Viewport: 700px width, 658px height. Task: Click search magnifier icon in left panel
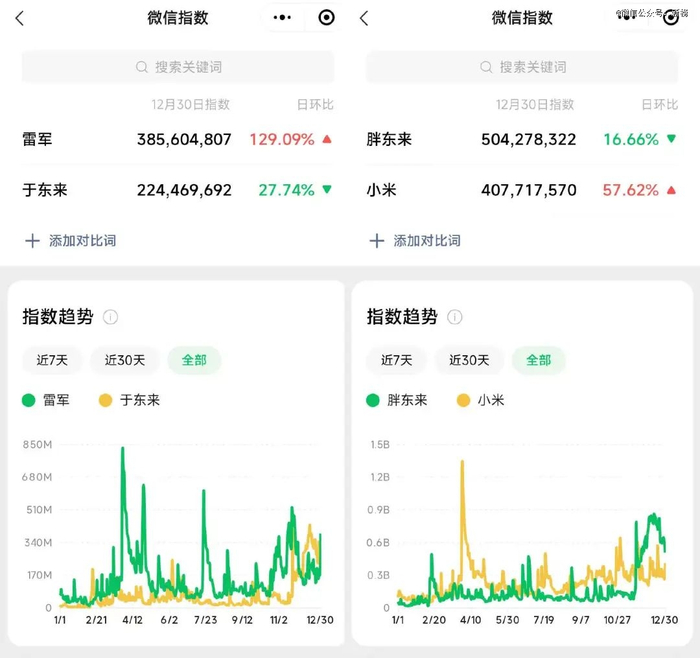(x=142, y=67)
